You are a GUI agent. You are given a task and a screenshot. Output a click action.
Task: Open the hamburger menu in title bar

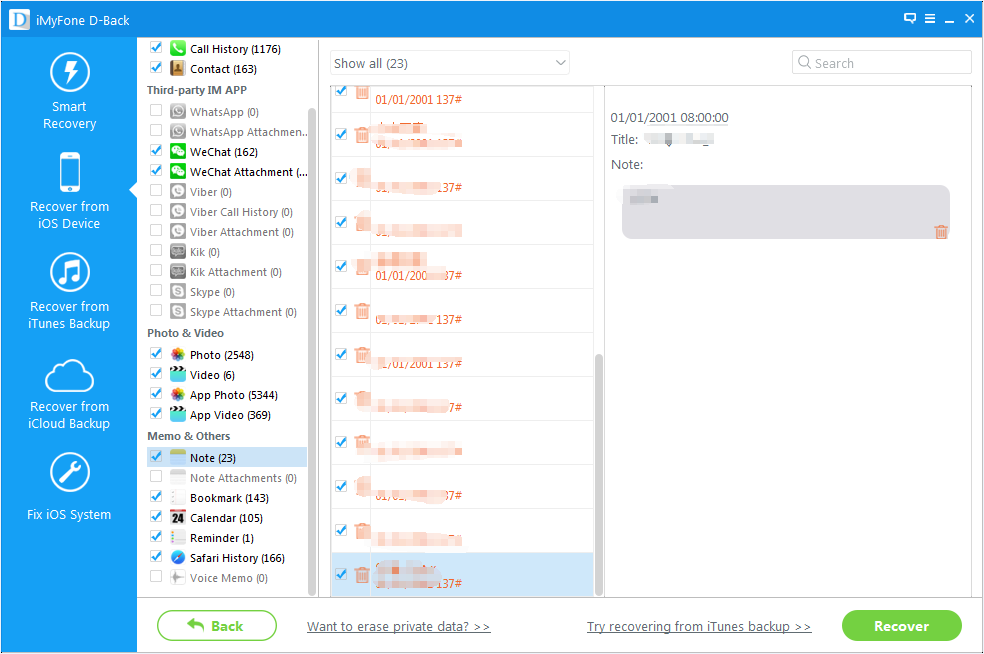(930, 19)
